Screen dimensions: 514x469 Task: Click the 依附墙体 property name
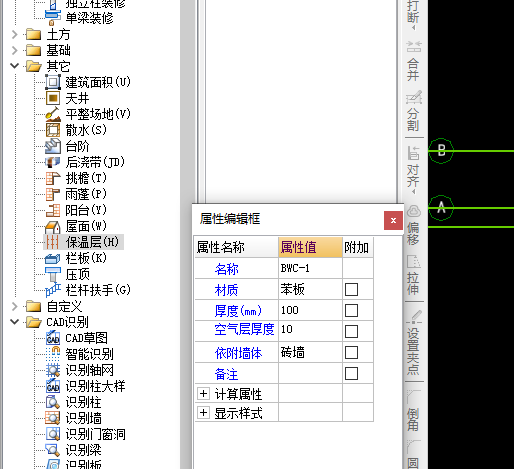238,353
